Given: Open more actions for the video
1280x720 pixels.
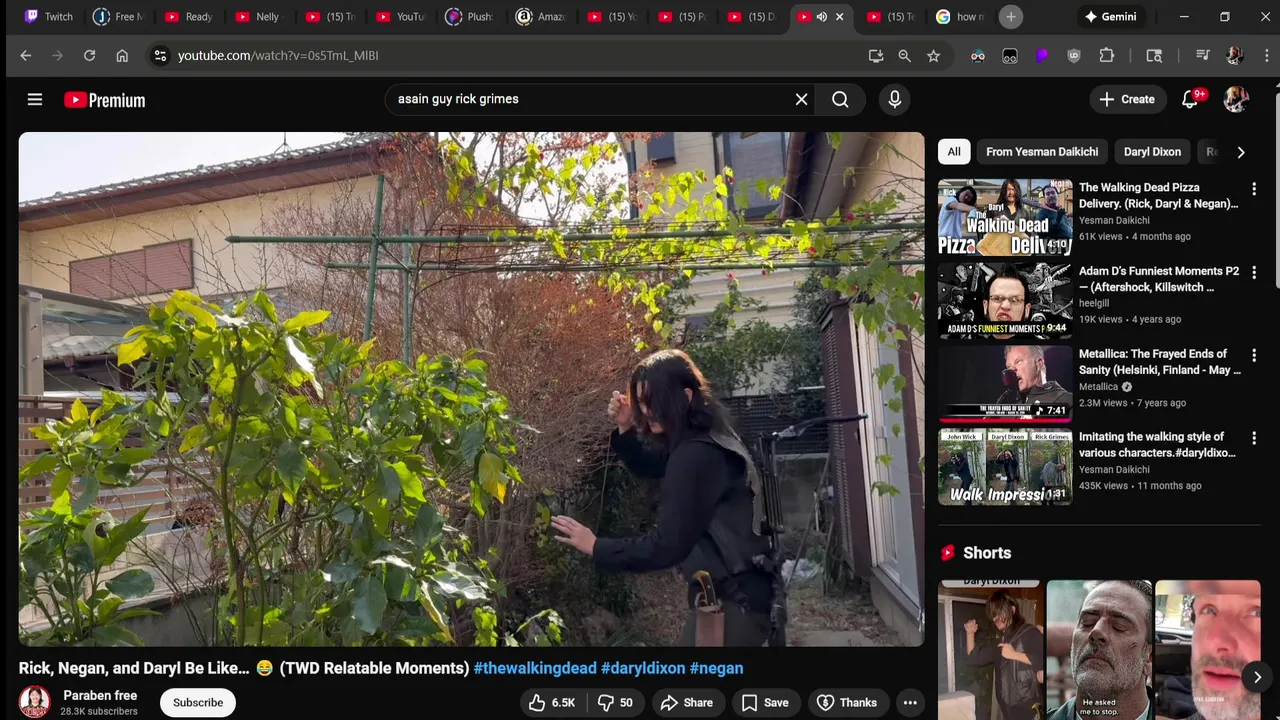Looking at the screenshot, I should 910,702.
